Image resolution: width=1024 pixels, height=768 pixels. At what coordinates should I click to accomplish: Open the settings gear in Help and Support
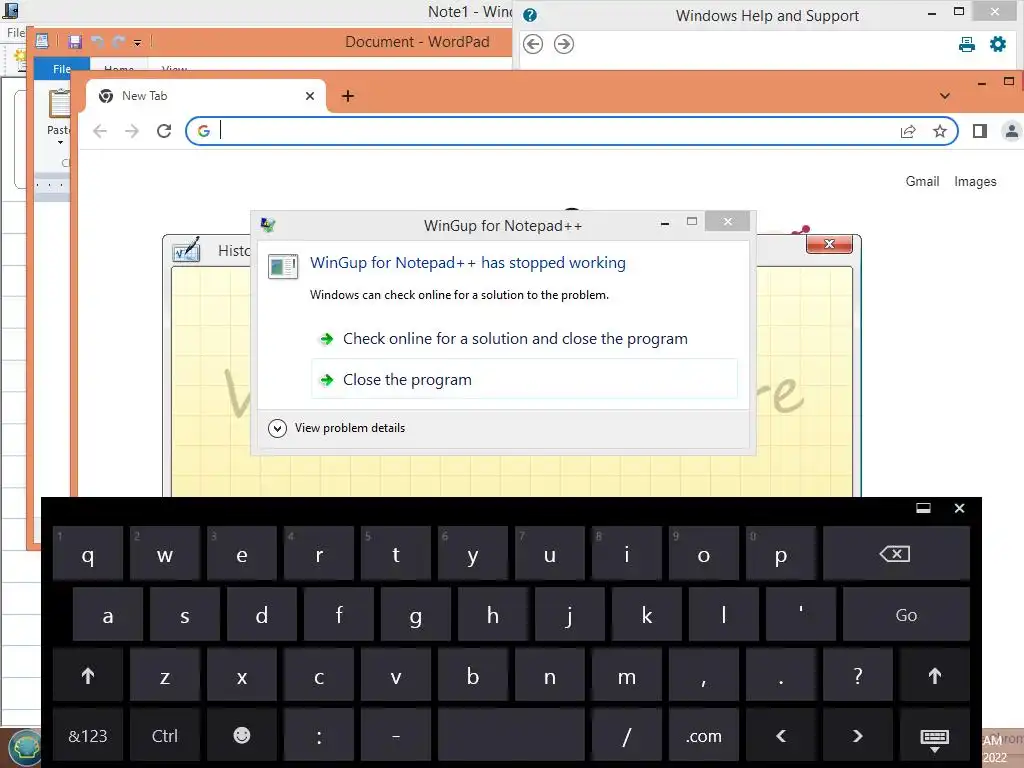click(998, 44)
